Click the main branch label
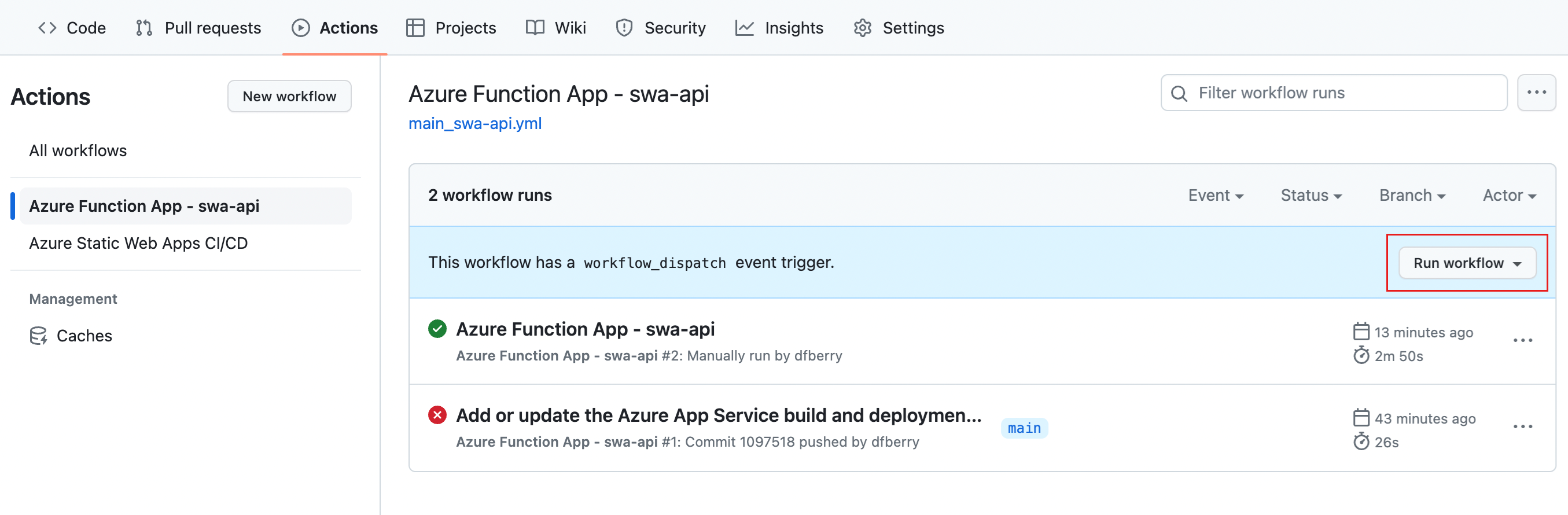 coord(1024,428)
